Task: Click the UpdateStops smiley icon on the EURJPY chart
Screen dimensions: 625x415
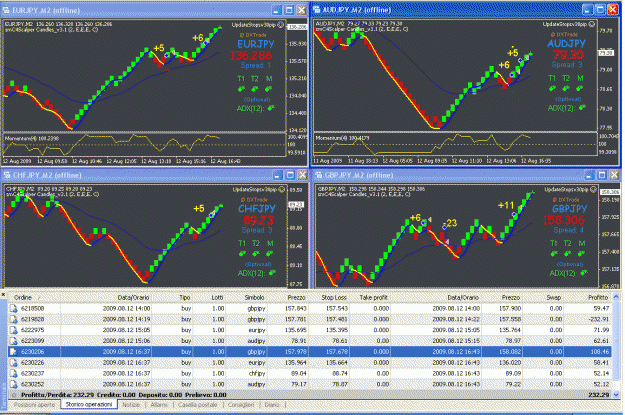Action: [281, 25]
